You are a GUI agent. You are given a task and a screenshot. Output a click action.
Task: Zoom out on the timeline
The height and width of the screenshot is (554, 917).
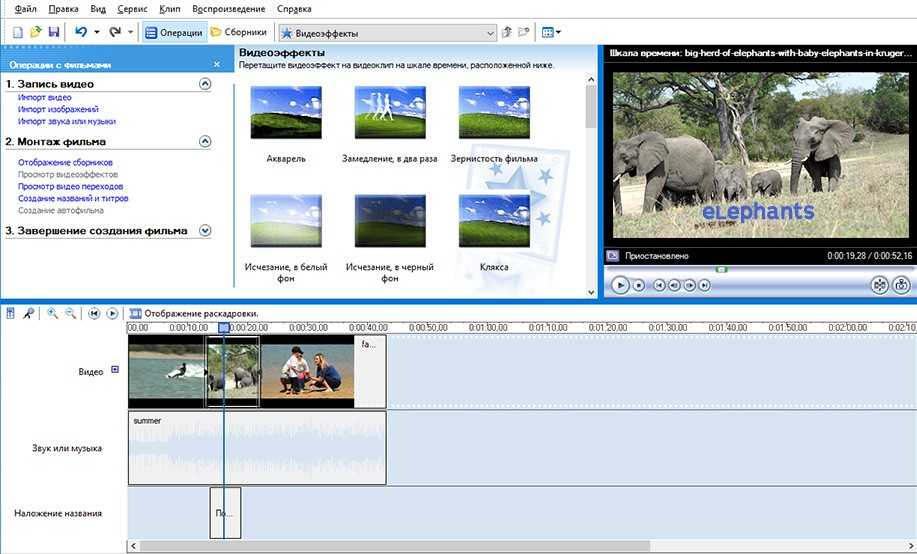pos(71,314)
